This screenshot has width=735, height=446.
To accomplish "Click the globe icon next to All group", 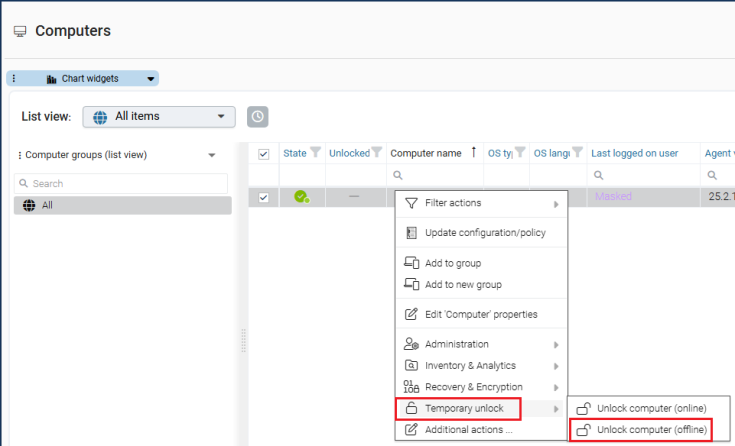I will [x=27, y=205].
